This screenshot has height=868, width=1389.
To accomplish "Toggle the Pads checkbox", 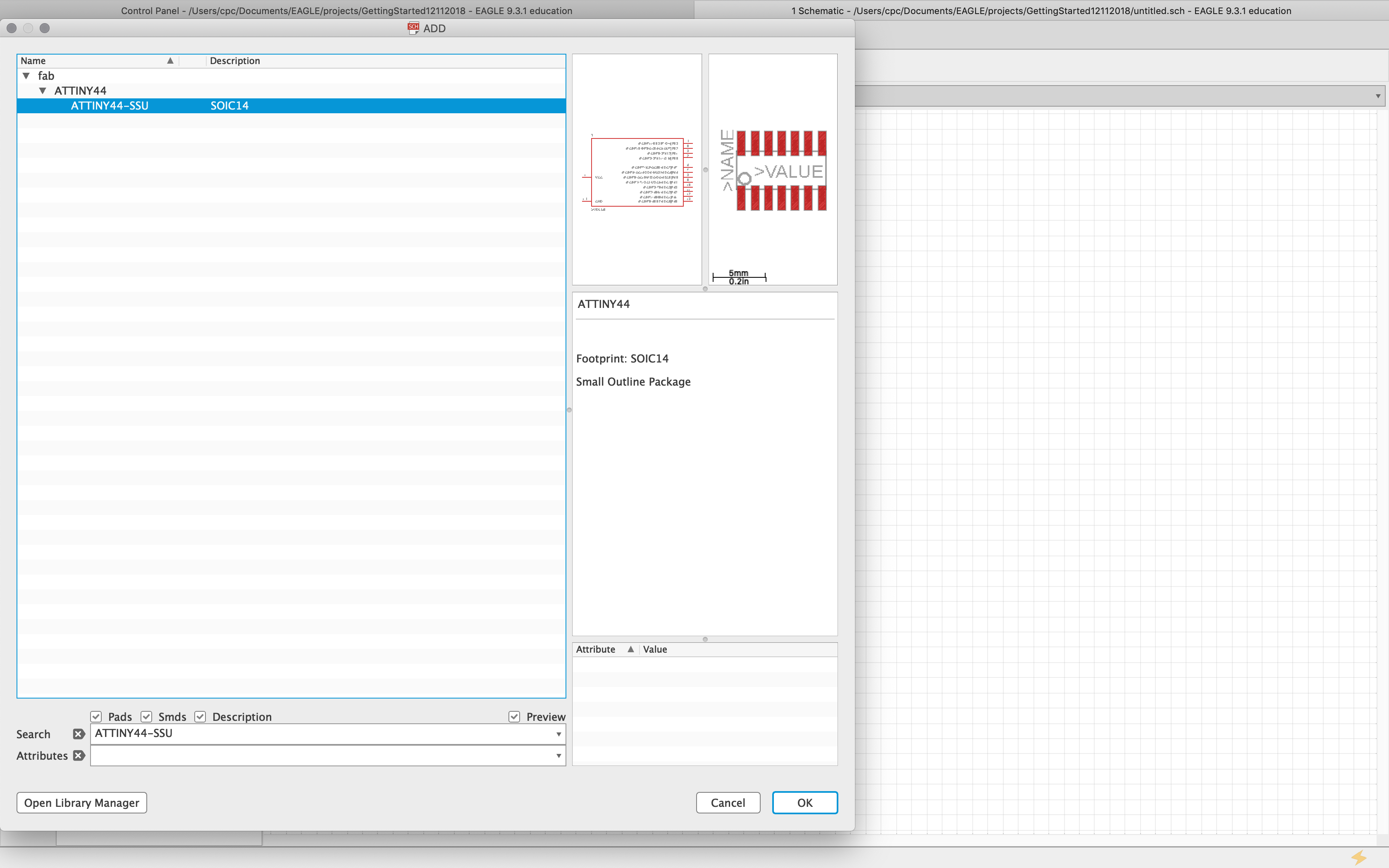I will (96, 716).
